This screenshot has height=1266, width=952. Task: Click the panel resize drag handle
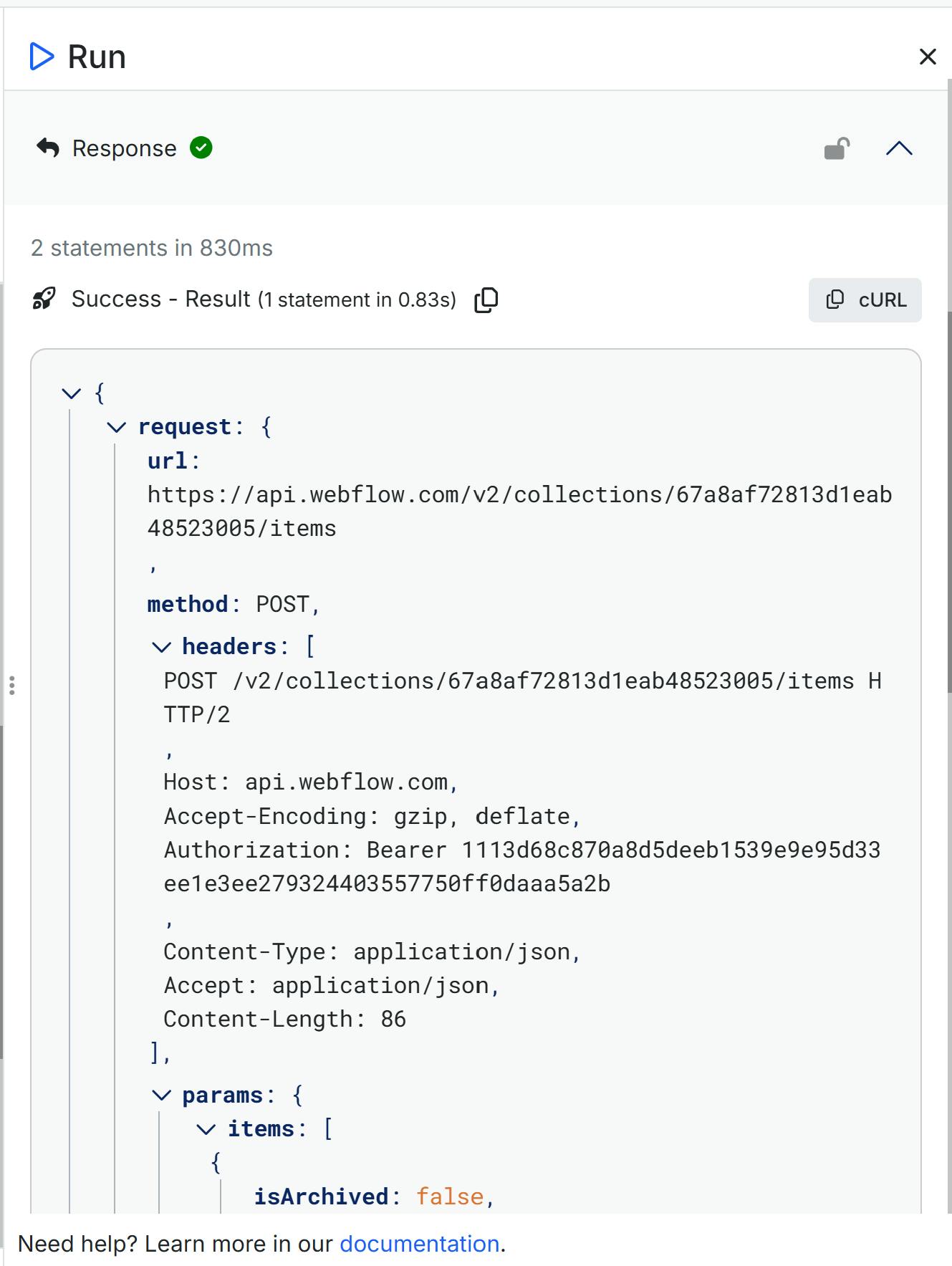tap(12, 686)
